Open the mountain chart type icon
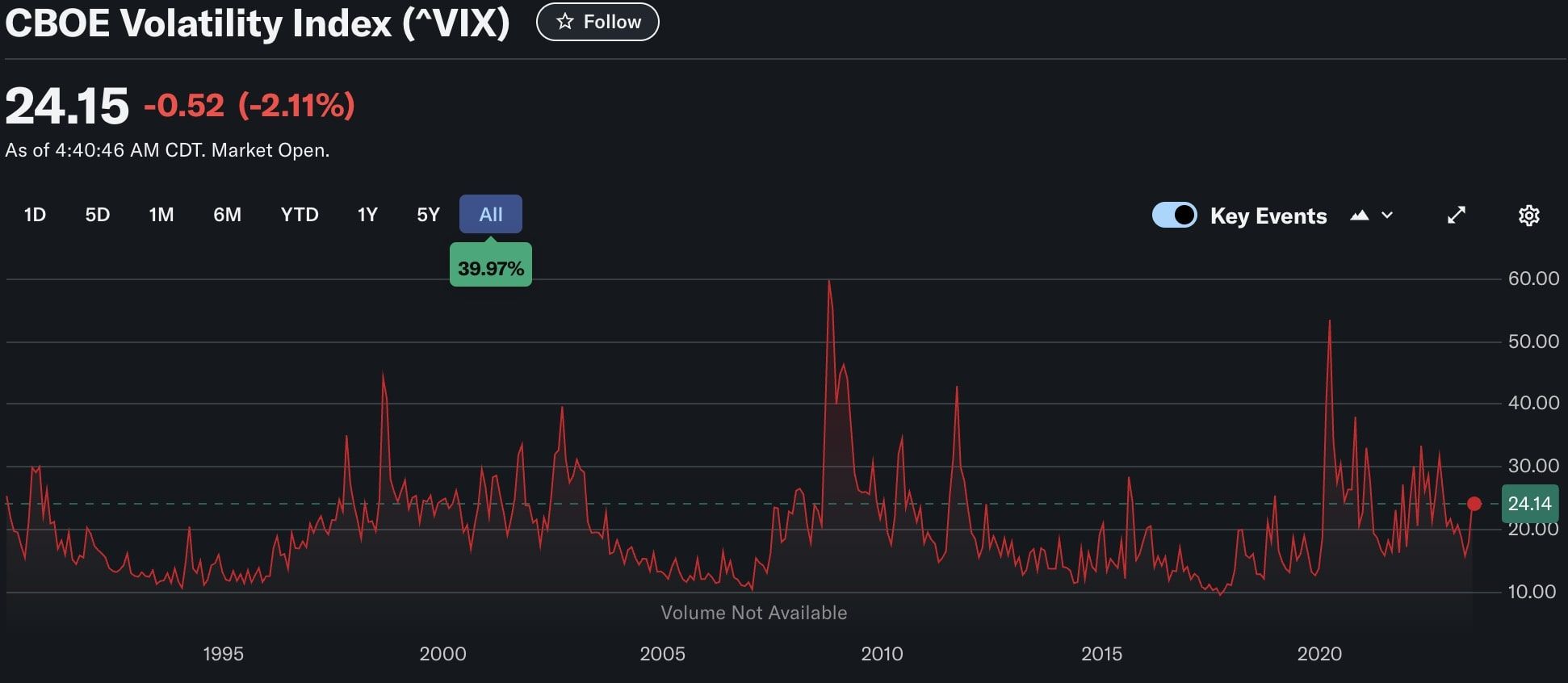 pyautogui.click(x=1360, y=216)
